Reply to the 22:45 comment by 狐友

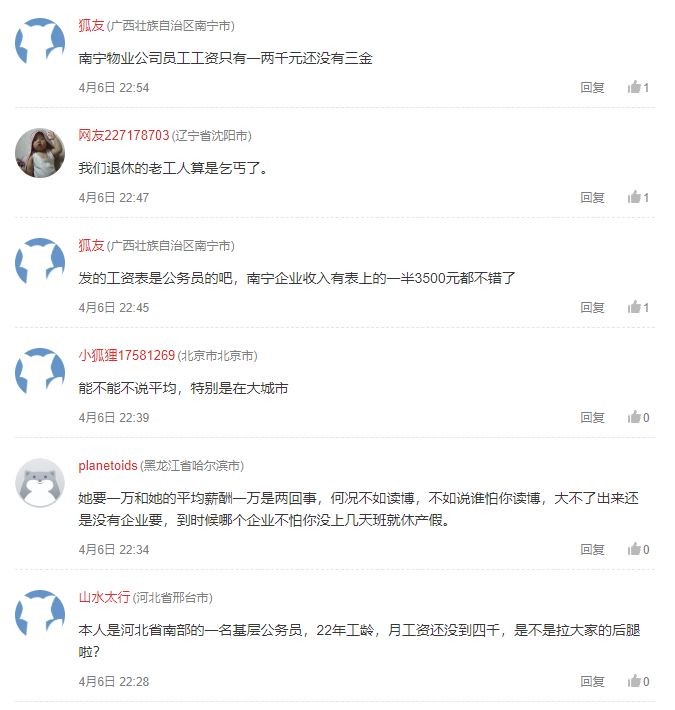click(x=592, y=308)
